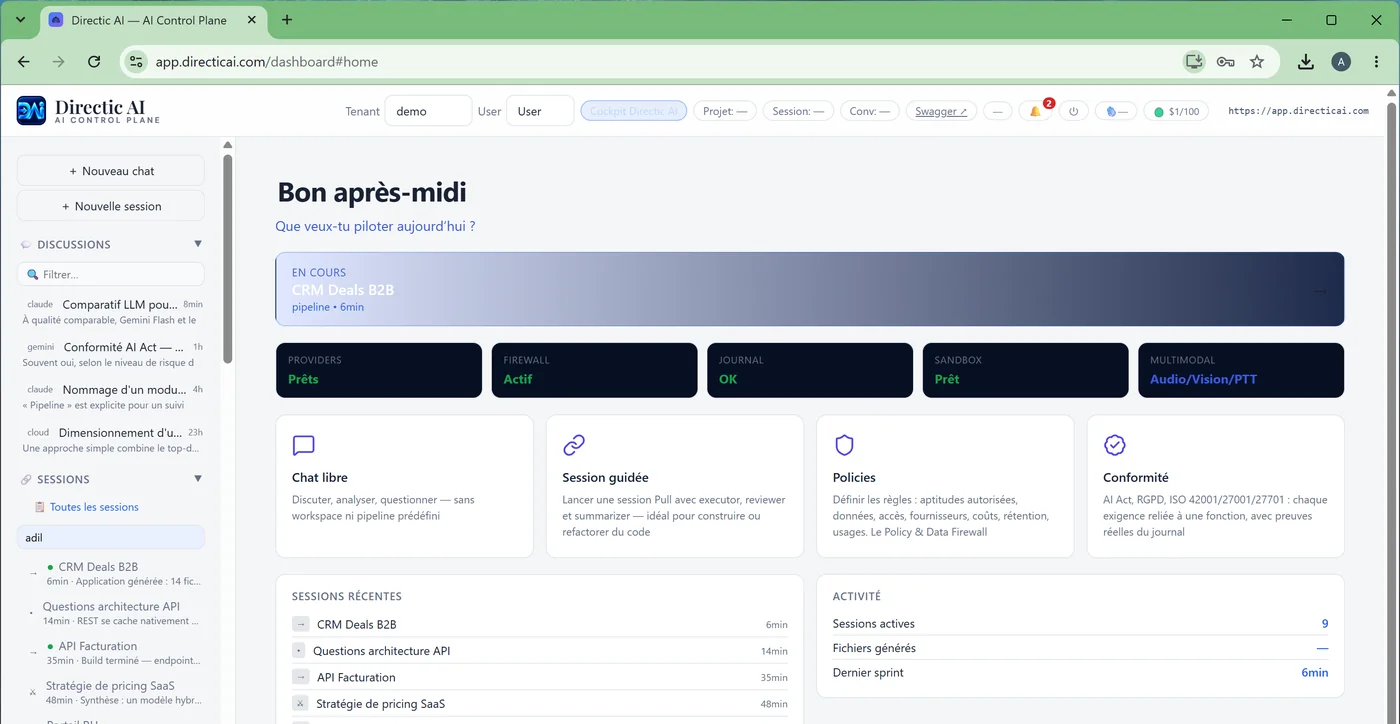Reload the page with the browser refresh icon

click(94, 62)
